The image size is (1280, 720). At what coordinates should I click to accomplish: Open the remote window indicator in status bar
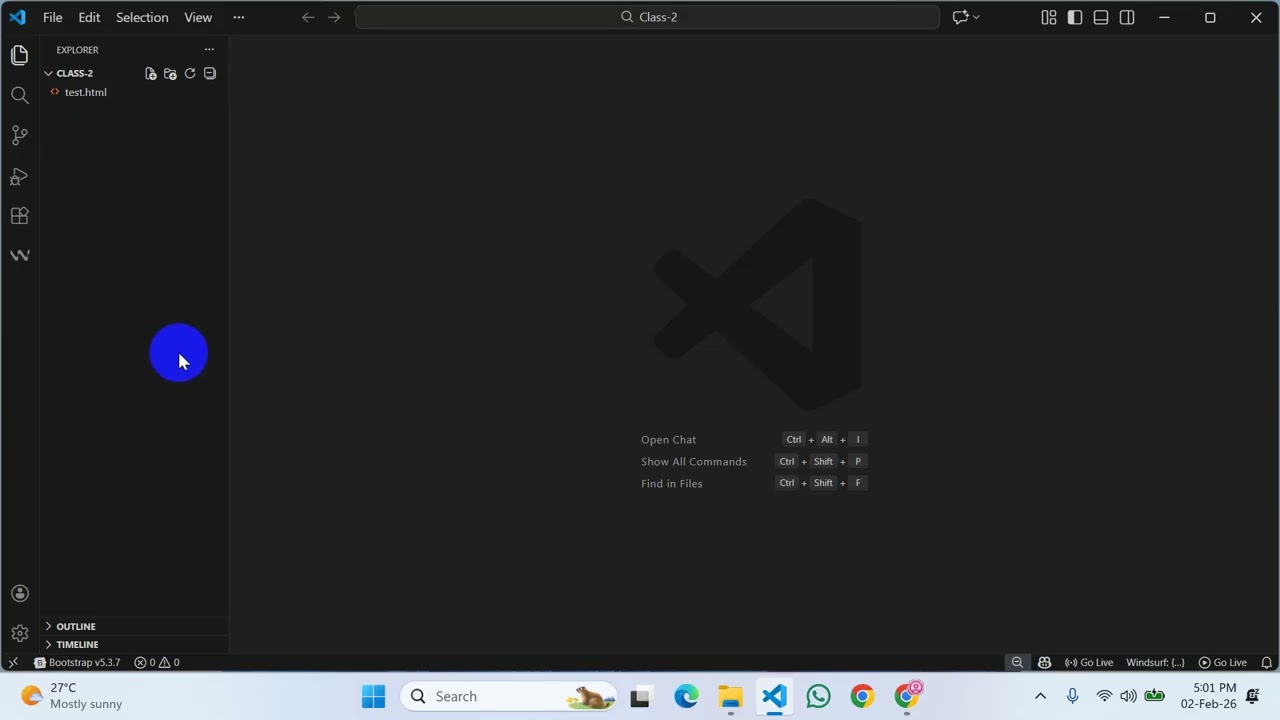(13, 662)
